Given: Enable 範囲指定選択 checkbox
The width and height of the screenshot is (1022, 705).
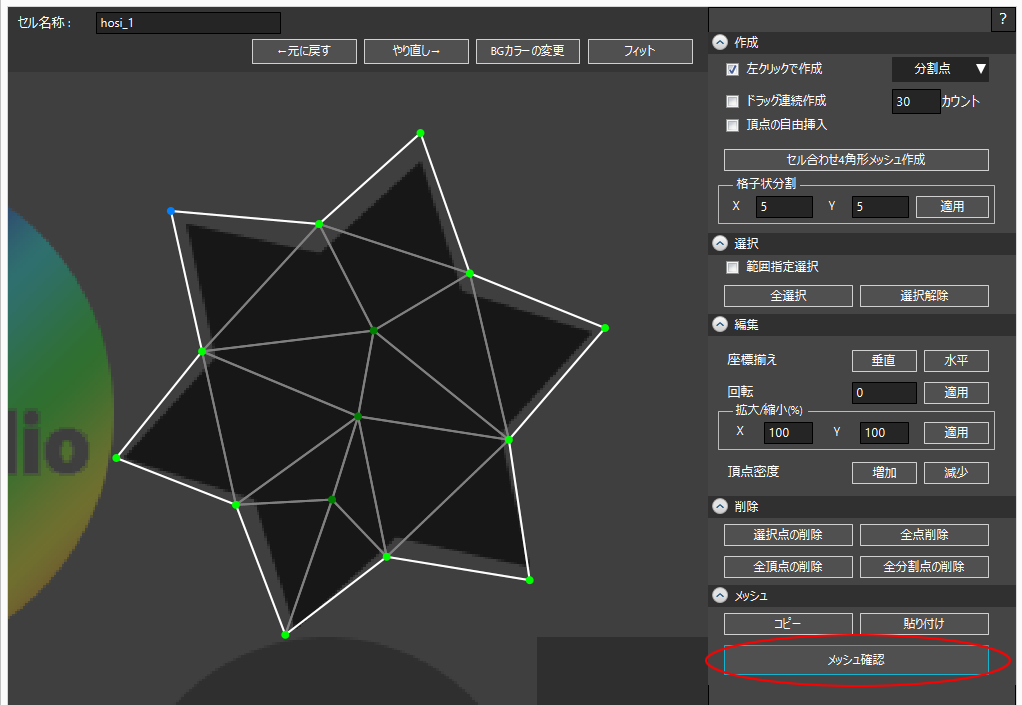Looking at the screenshot, I should pos(733,267).
